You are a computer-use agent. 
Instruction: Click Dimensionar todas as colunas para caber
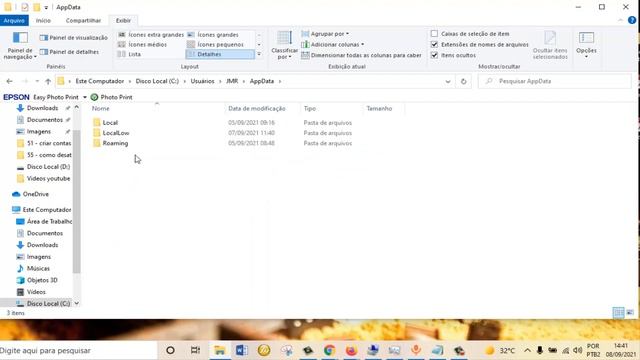point(362,55)
